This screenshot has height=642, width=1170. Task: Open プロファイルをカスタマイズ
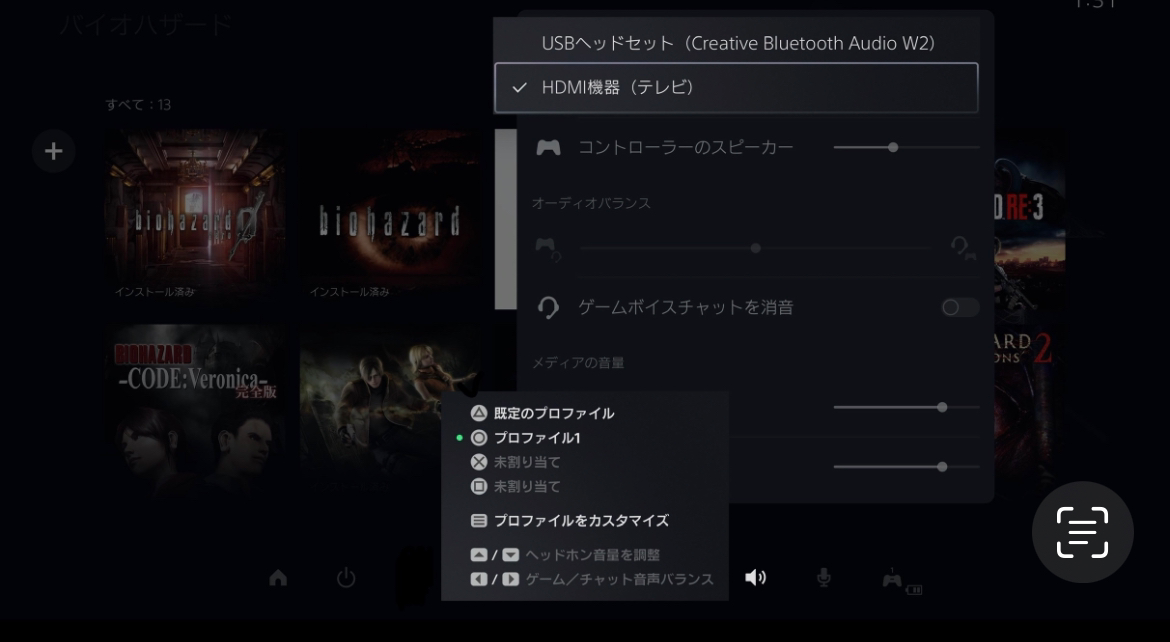581,520
